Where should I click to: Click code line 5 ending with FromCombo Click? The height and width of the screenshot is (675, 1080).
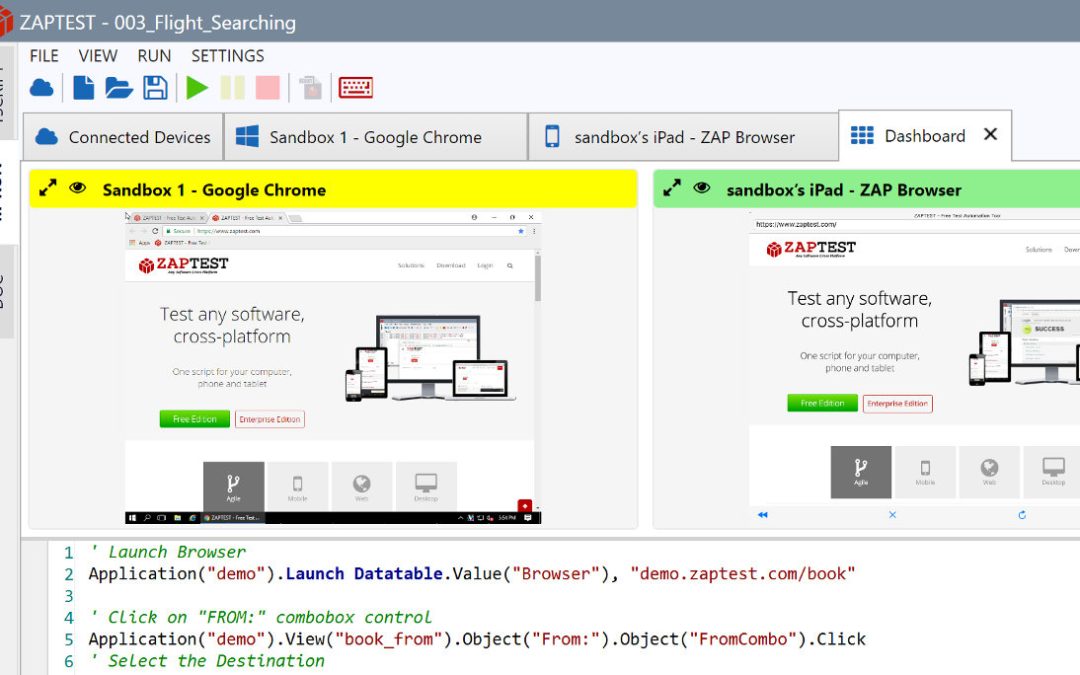(477, 639)
